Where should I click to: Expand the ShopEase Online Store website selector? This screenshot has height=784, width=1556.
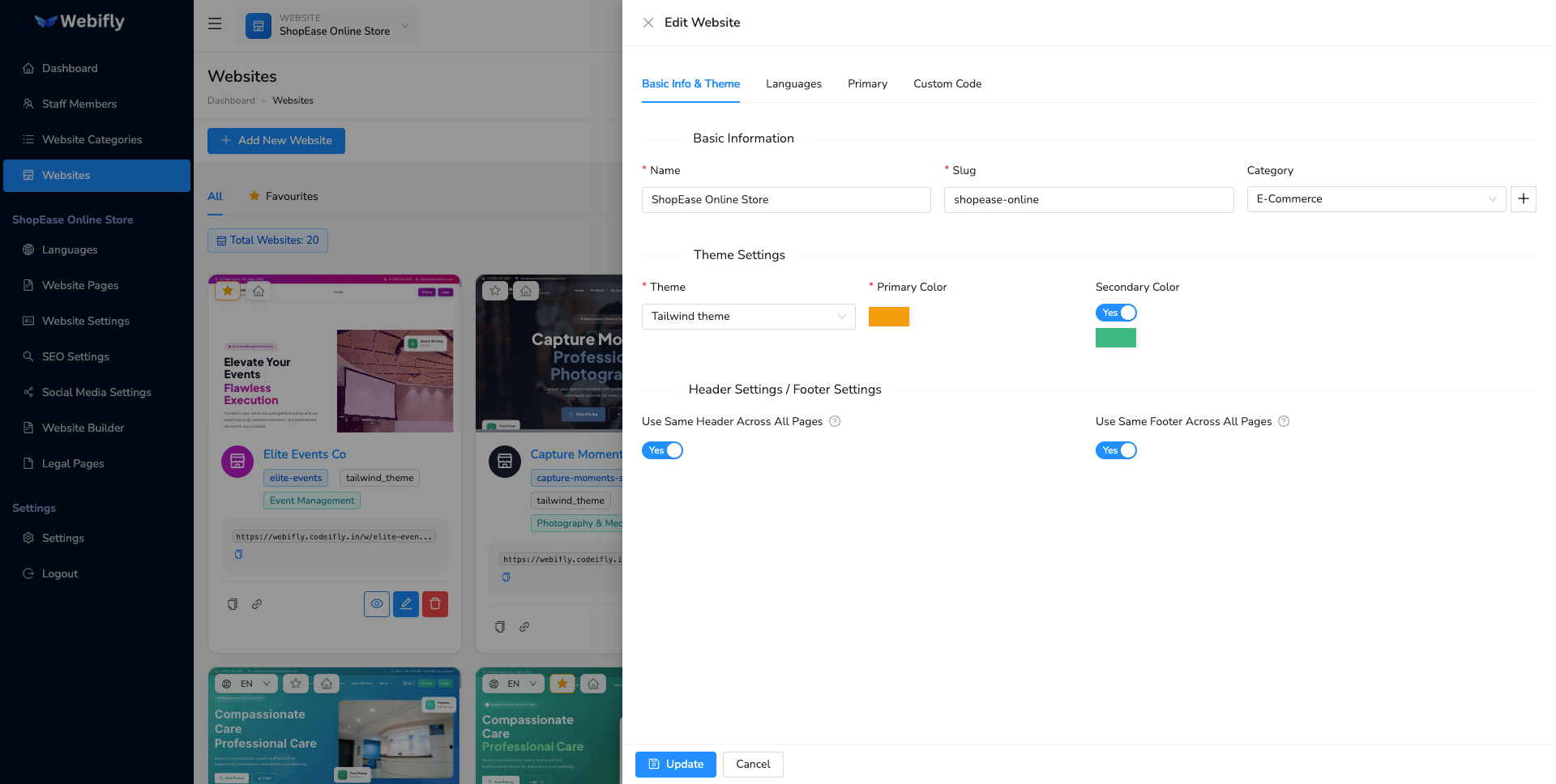404,26
